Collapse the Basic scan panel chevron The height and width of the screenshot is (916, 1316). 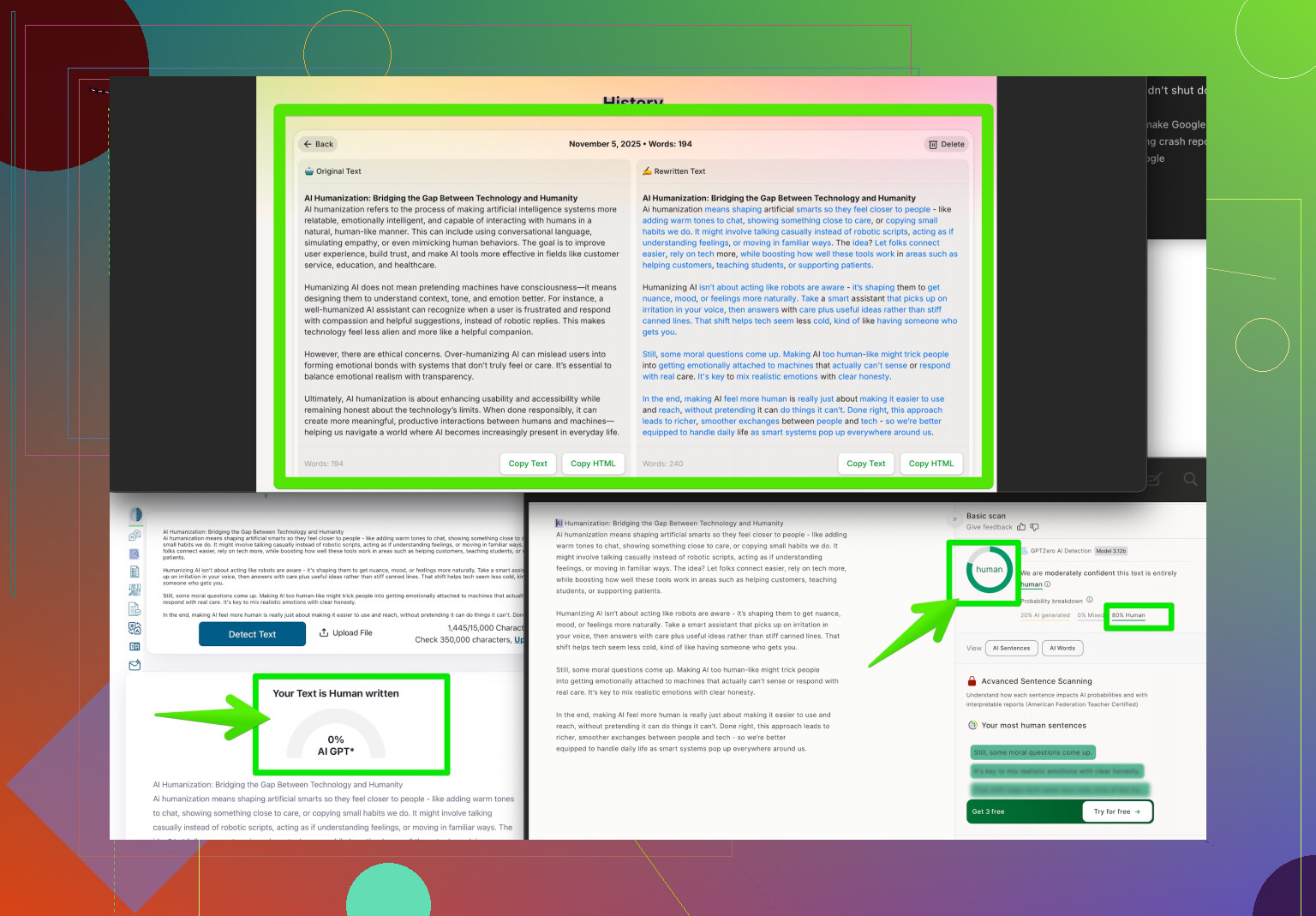[x=954, y=519]
